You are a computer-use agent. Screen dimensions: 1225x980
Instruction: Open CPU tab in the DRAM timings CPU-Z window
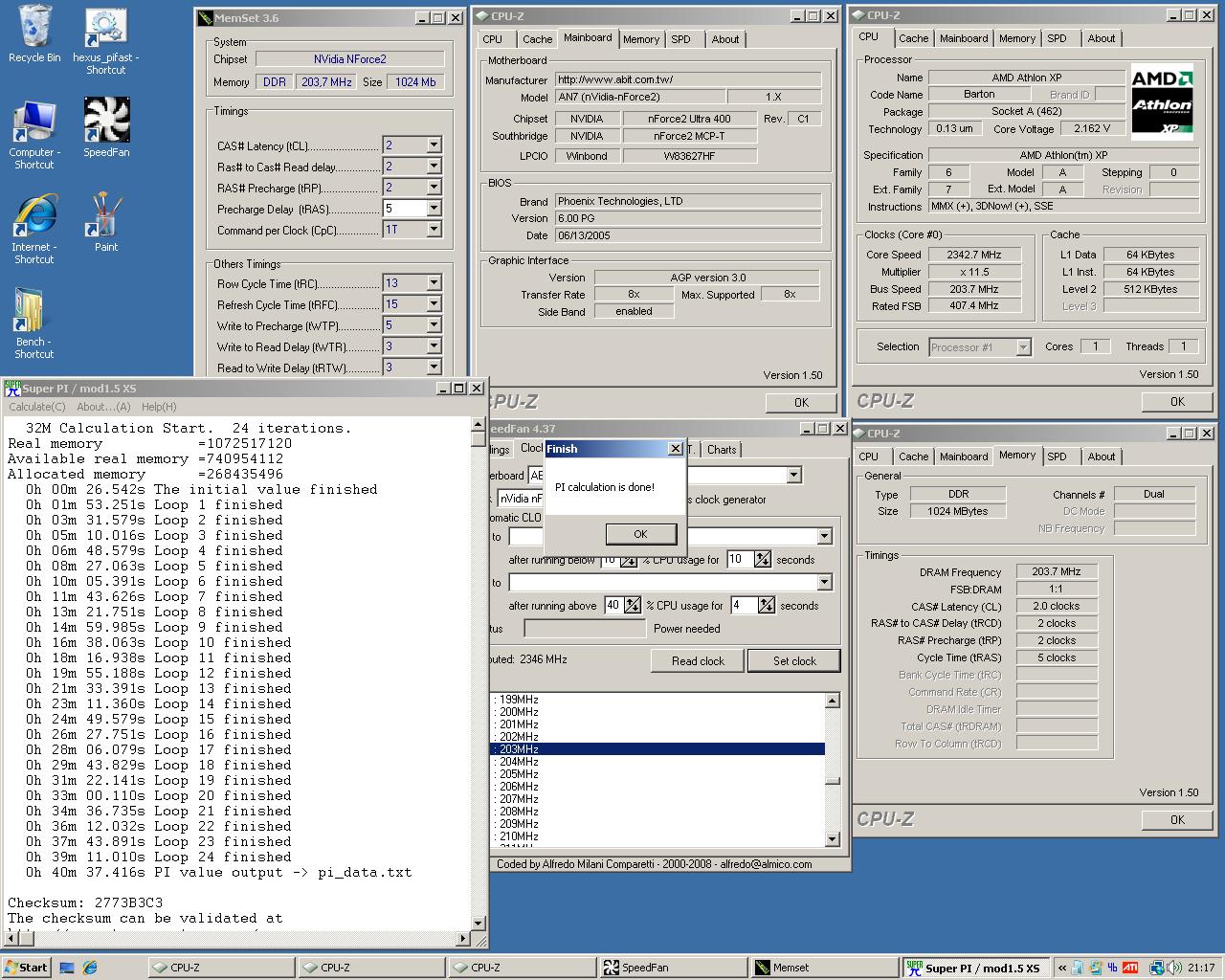(x=869, y=457)
